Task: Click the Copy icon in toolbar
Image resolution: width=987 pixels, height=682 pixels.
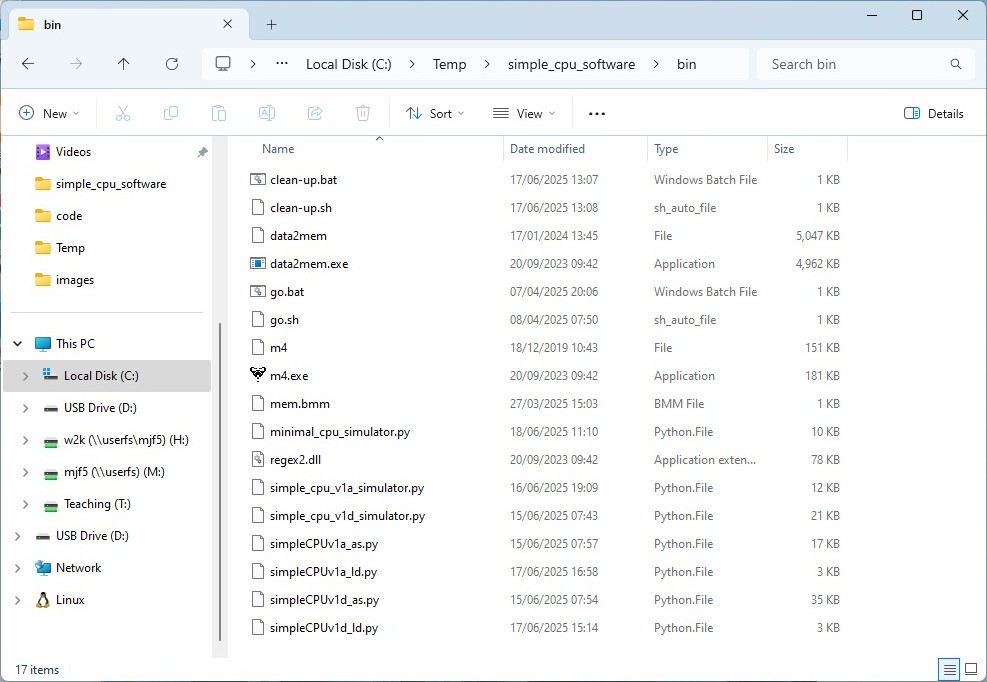Action: coord(171,114)
